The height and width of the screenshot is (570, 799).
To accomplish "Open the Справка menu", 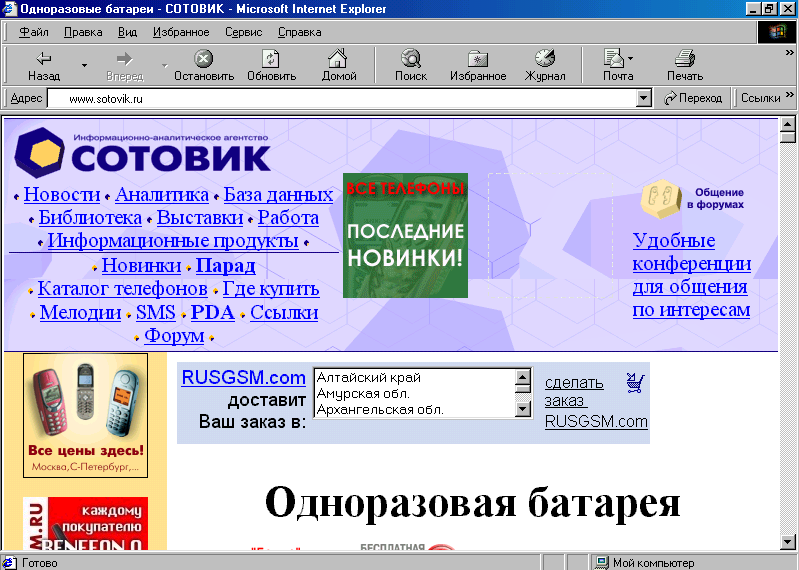I will pyautogui.click(x=300, y=32).
